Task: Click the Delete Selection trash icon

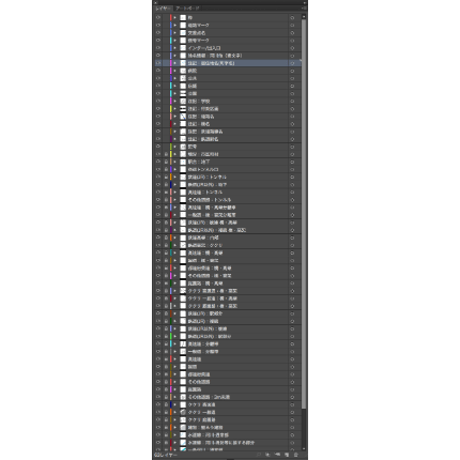Action: click(296, 454)
